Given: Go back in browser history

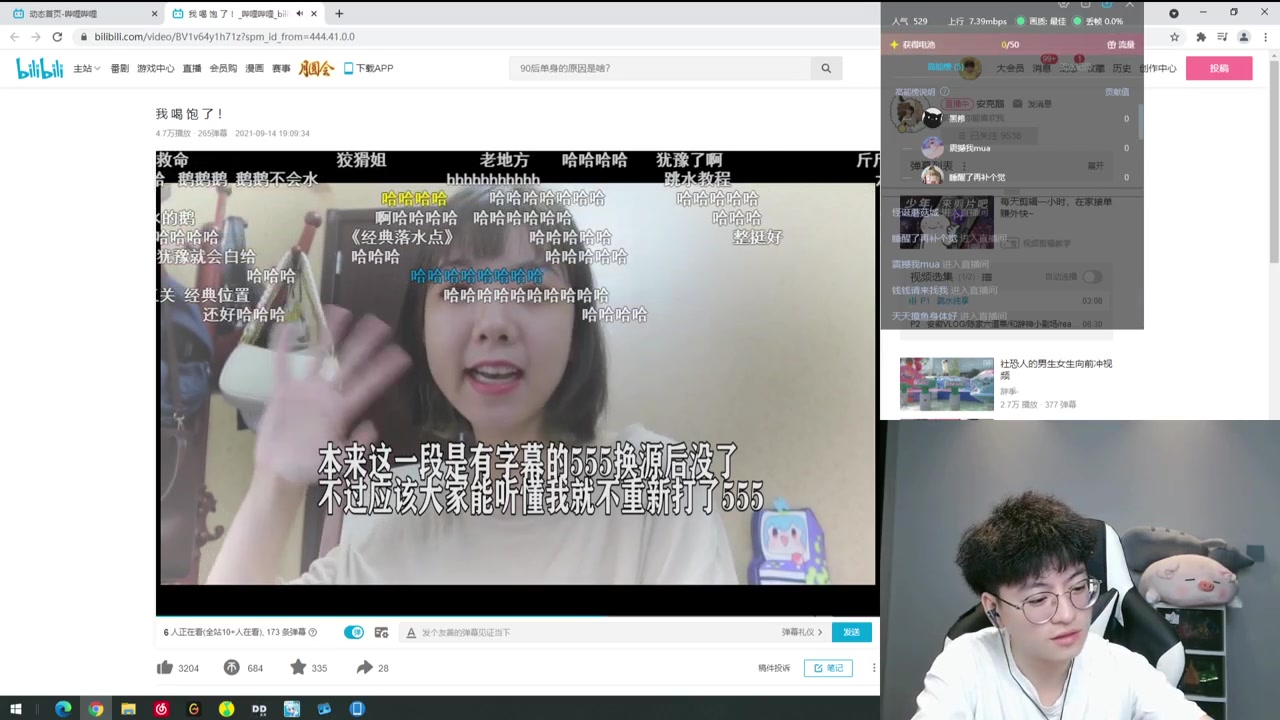Looking at the screenshot, I should point(14,37).
